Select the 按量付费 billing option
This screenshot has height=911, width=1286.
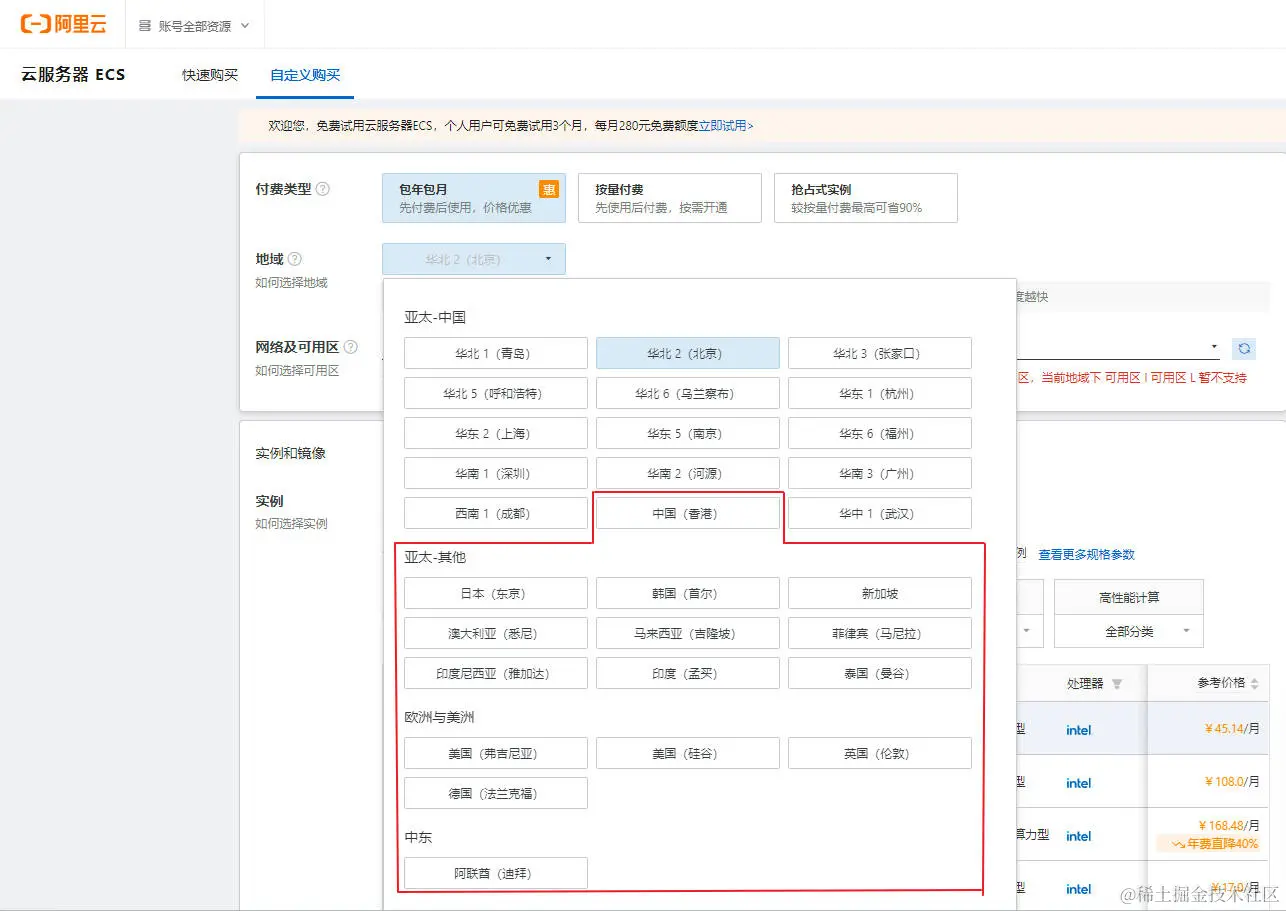click(669, 197)
